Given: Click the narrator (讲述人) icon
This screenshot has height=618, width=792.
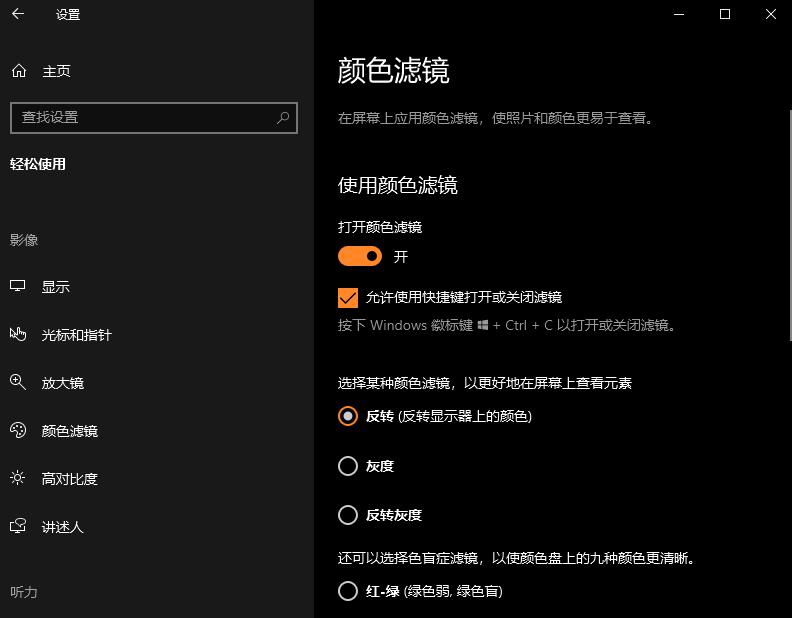Looking at the screenshot, I should pyautogui.click(x=18, y=527).
